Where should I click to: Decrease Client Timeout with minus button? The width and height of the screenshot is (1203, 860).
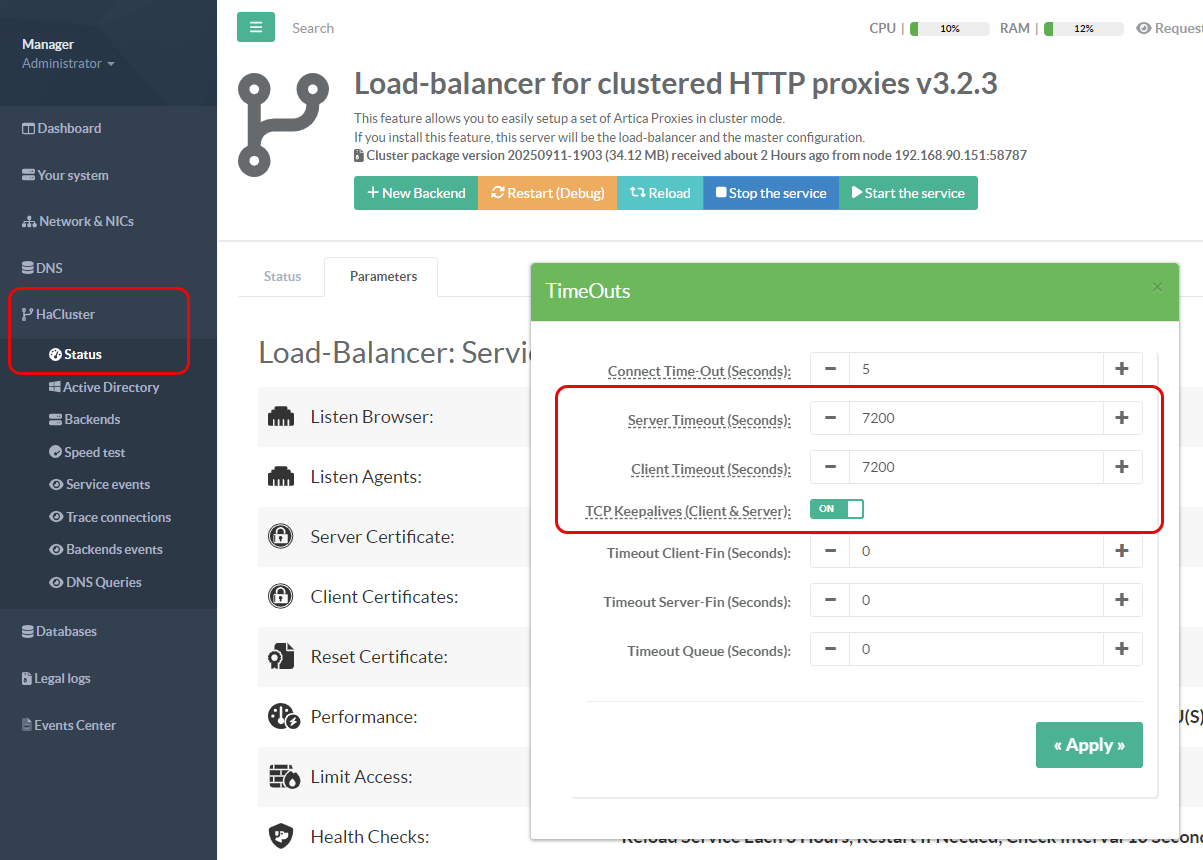point(830,467)
